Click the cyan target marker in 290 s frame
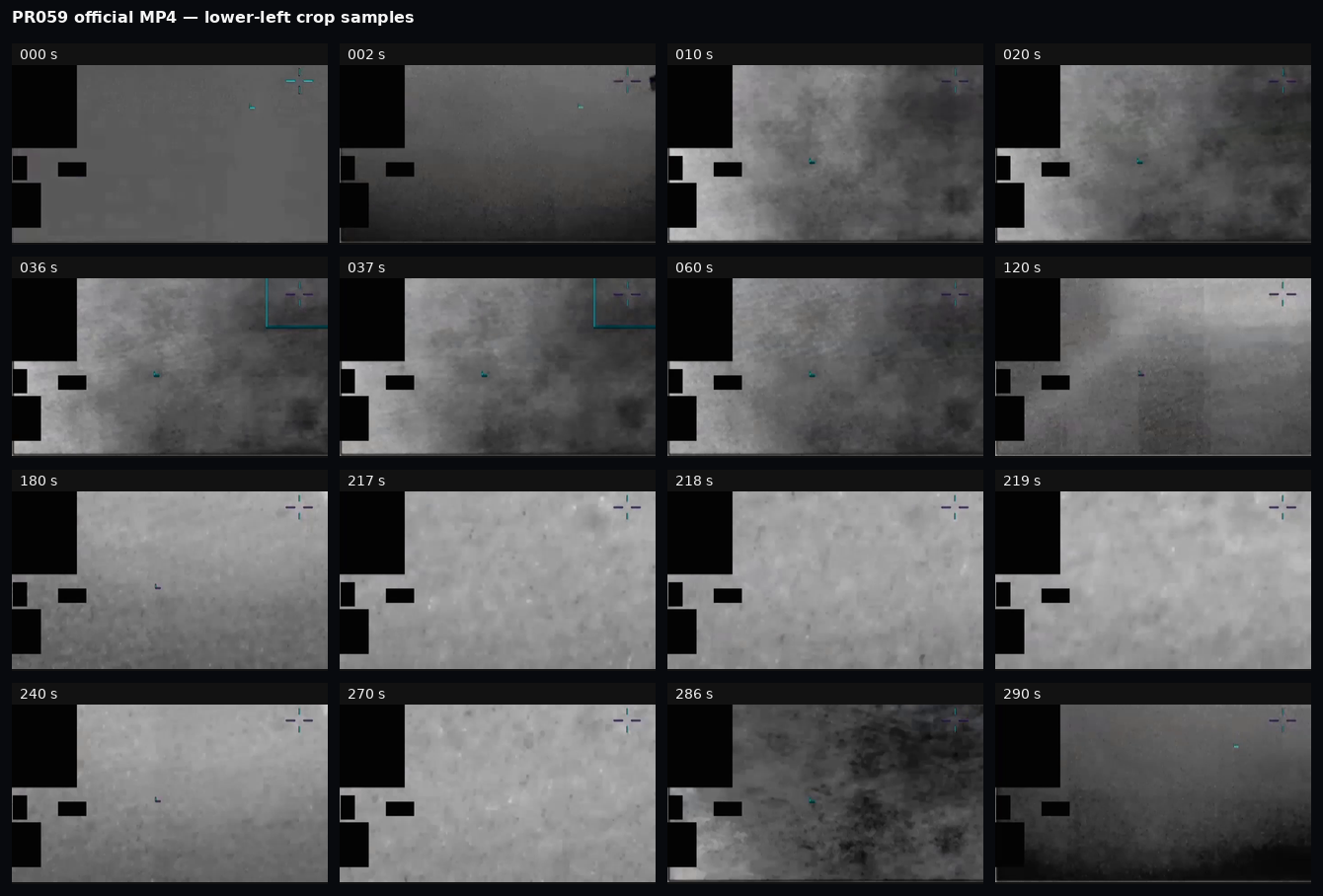1323x896 pixels. (1236, 747)
